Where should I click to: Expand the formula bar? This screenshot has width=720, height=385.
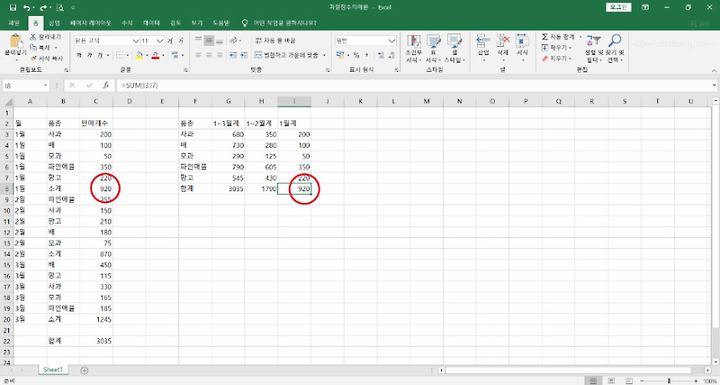[714, 85]
